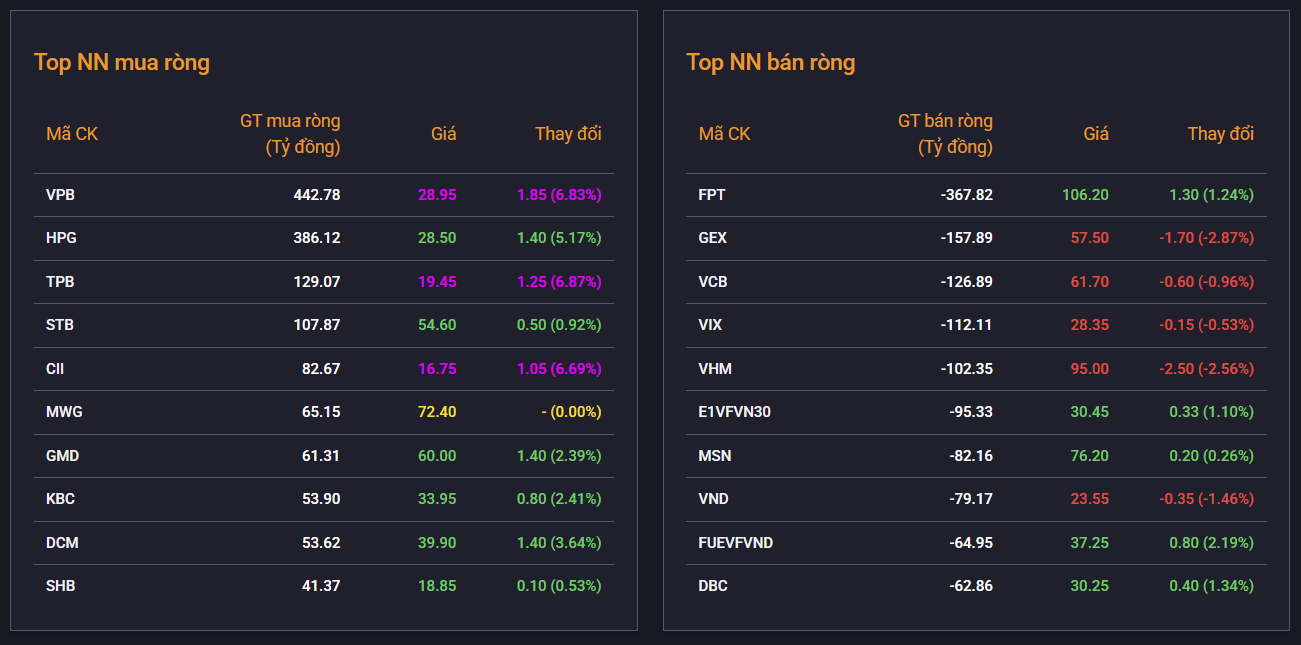This screenshot has width=1301, height=645.
Task: Open the VCB stock ticker
Action: [x=713, y=282]
